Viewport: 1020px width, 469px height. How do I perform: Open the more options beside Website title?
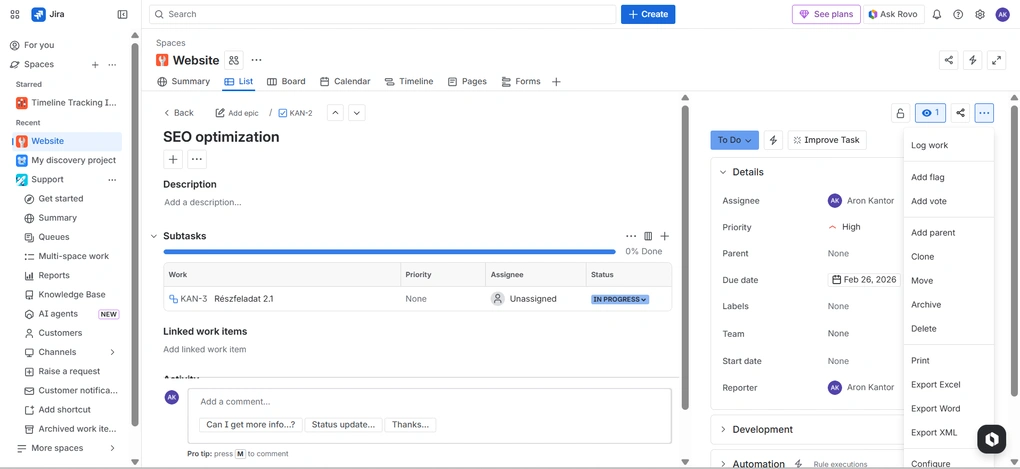click(x=256, y=60)
